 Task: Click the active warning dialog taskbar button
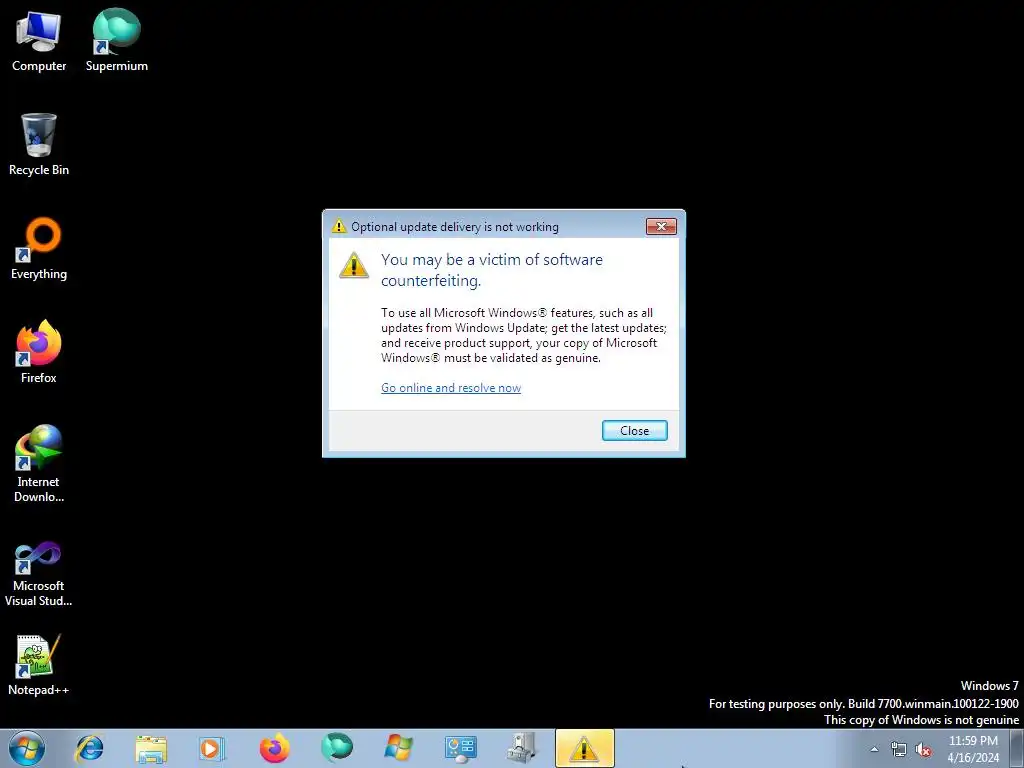[x=584, y=748]
